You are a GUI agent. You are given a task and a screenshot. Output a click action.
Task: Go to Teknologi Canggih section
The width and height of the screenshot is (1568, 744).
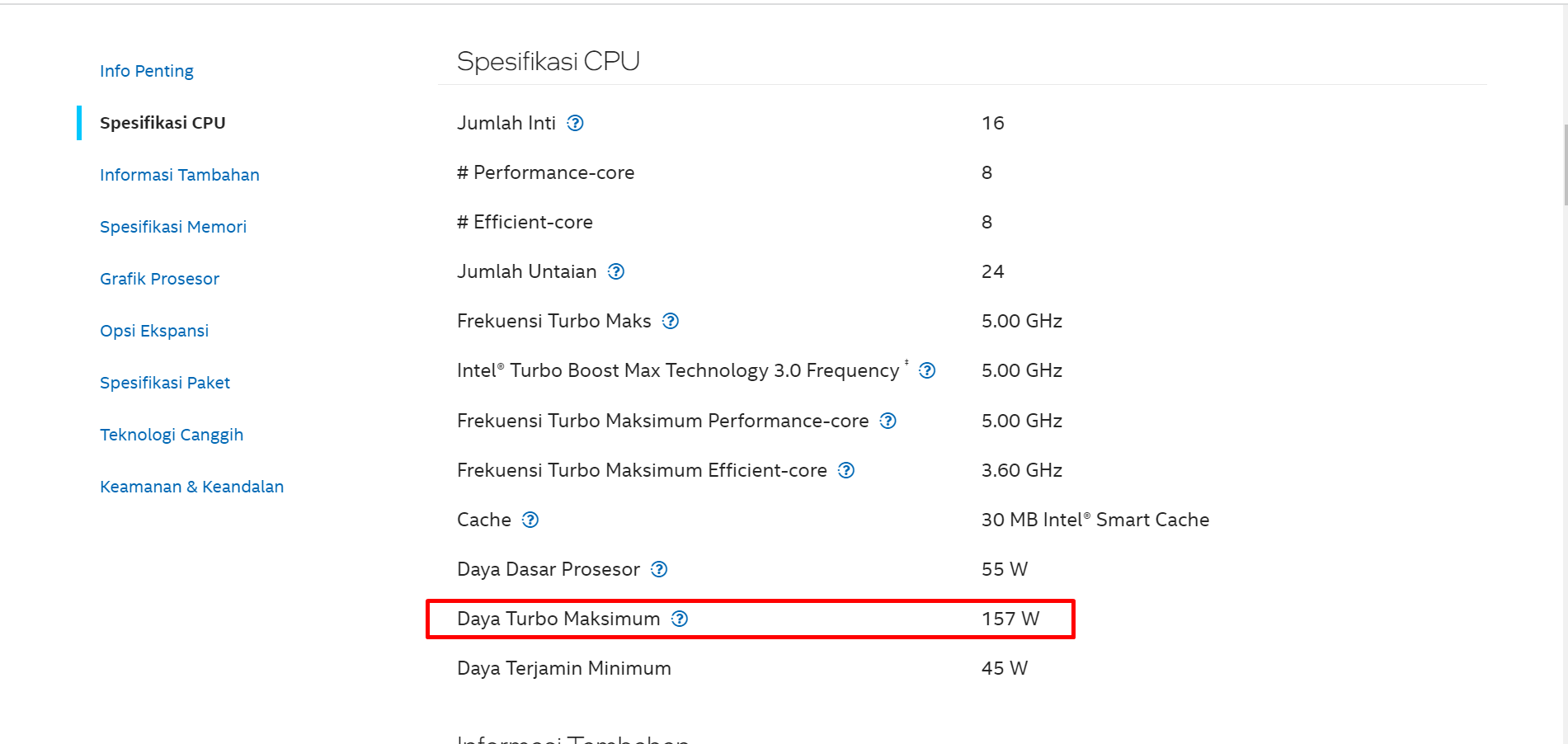tap(172, 435)
